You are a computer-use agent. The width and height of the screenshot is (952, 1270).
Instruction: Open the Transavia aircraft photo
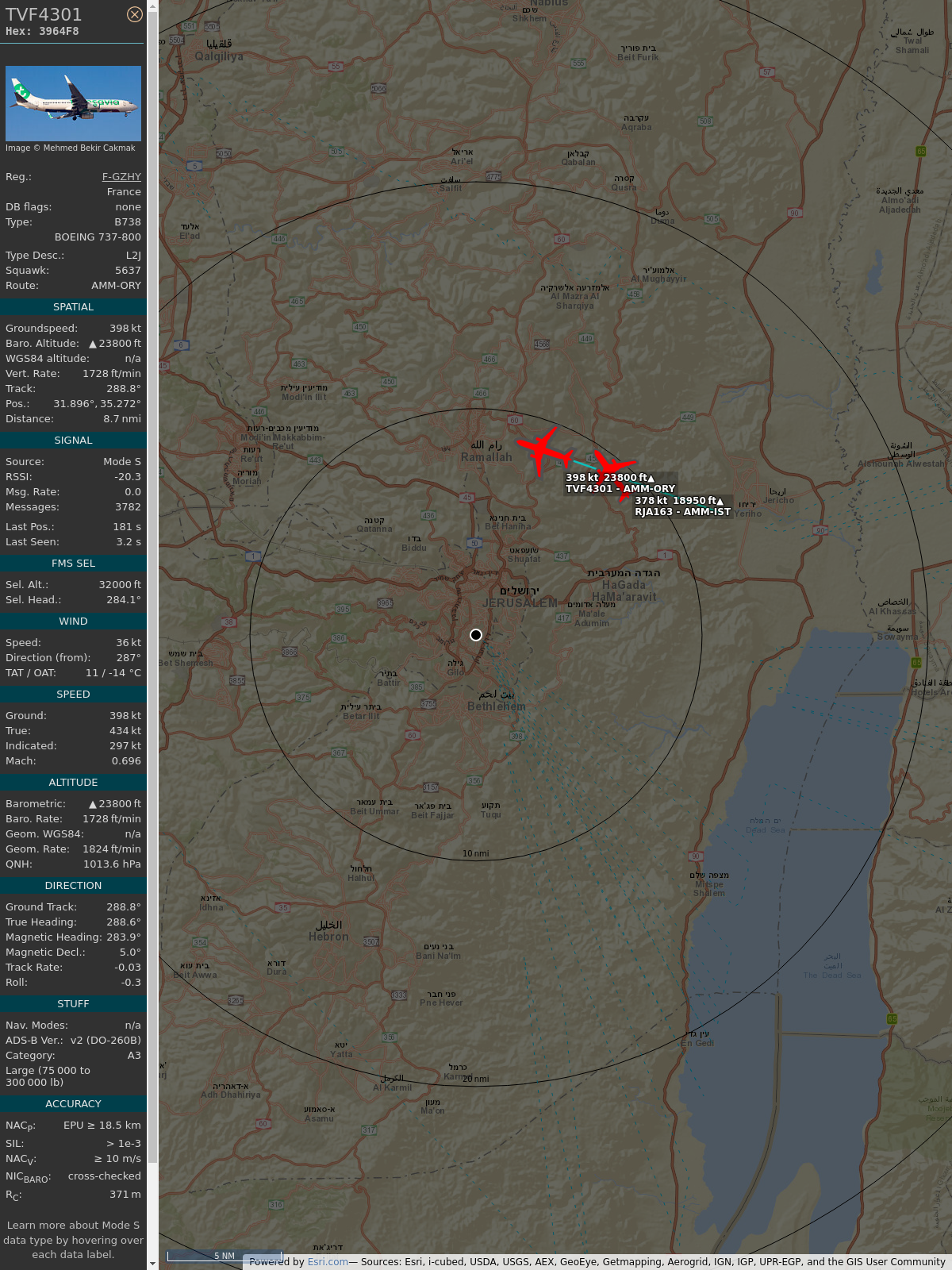pyautogui.click(x=73, y=103)
